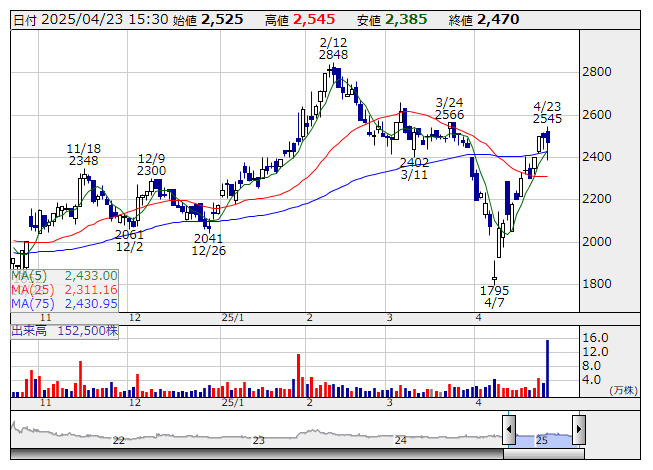Image resolution: width=653 pixels, height=470 pixels.
Task: Click the MA(25) 2,311.16 legend entry
Action: pyautogui.click(x=64, y=290)
